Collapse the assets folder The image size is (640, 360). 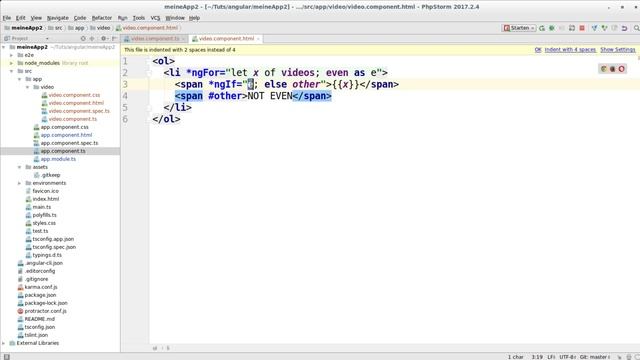[x=19, y=167]
